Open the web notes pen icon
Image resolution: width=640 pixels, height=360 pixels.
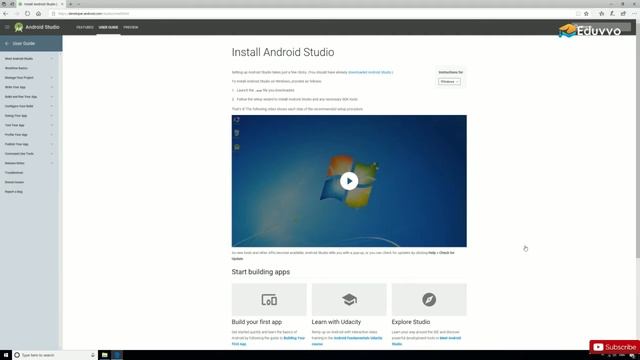tap(612, 13)
